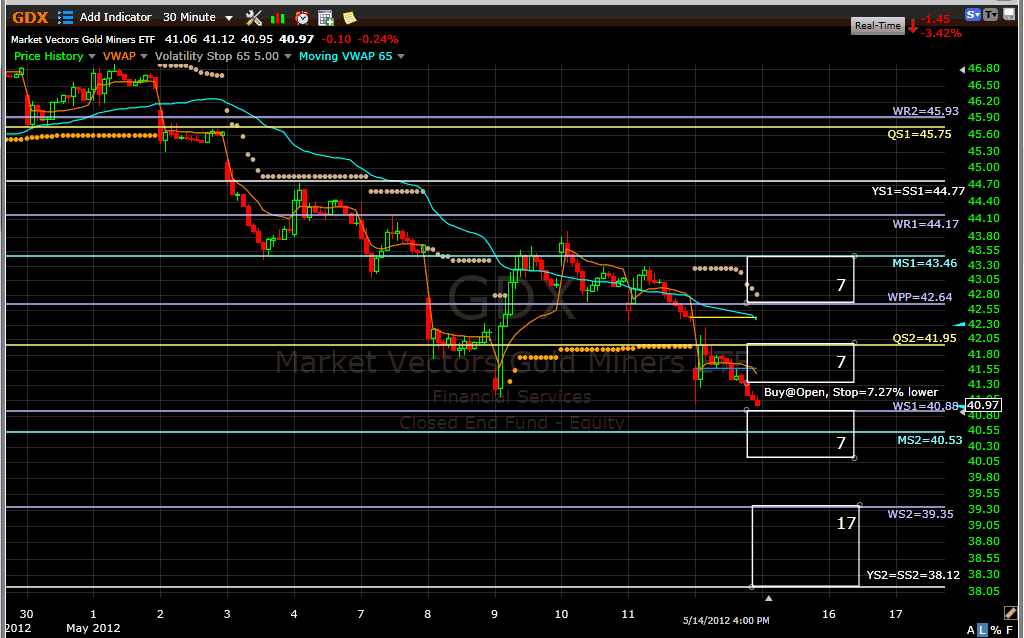Toggle Logarithmic scaling letter L
Viewport: 1024px width, 638px height.
tap(982, 630)
